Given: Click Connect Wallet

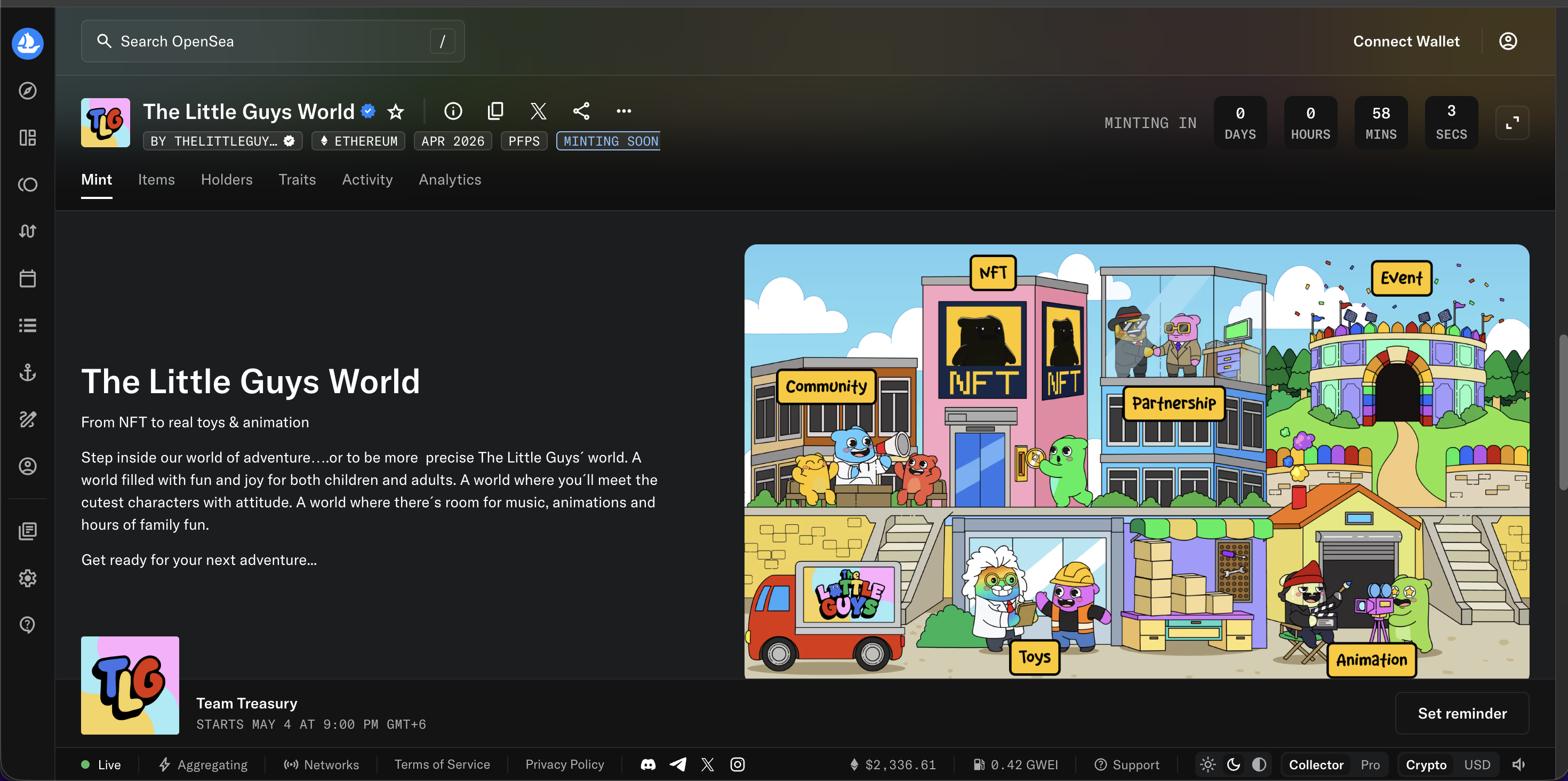Looking at the screenshot, I should (1406, 42).
